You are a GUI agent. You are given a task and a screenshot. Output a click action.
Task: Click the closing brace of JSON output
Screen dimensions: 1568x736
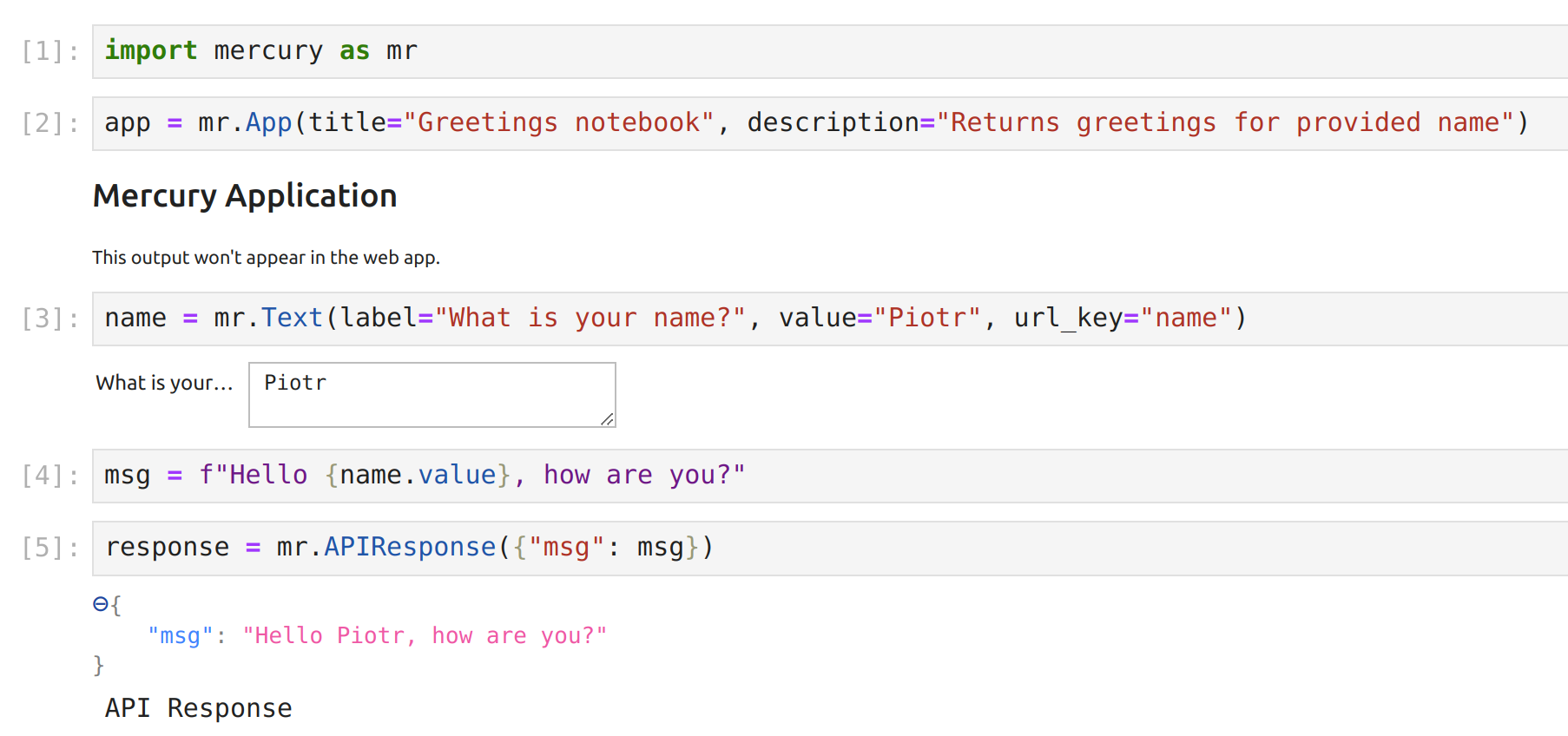click(98, 666)
